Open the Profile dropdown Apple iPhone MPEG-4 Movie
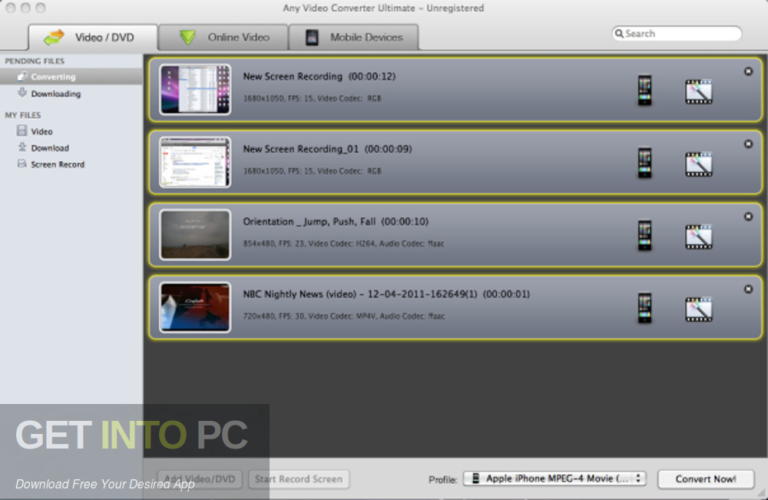The width and height of the screenshot is (768, 500). click(x=554, y=478)
